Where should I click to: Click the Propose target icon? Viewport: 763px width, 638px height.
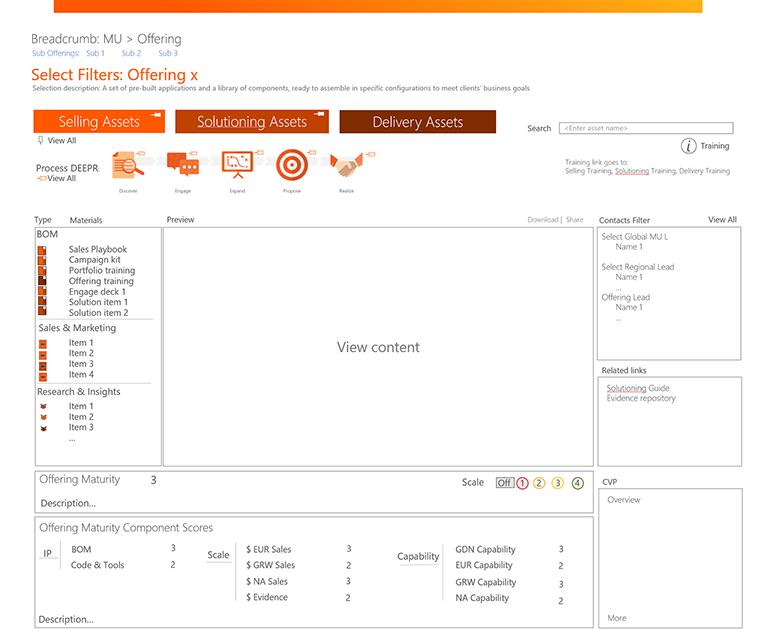291,164
